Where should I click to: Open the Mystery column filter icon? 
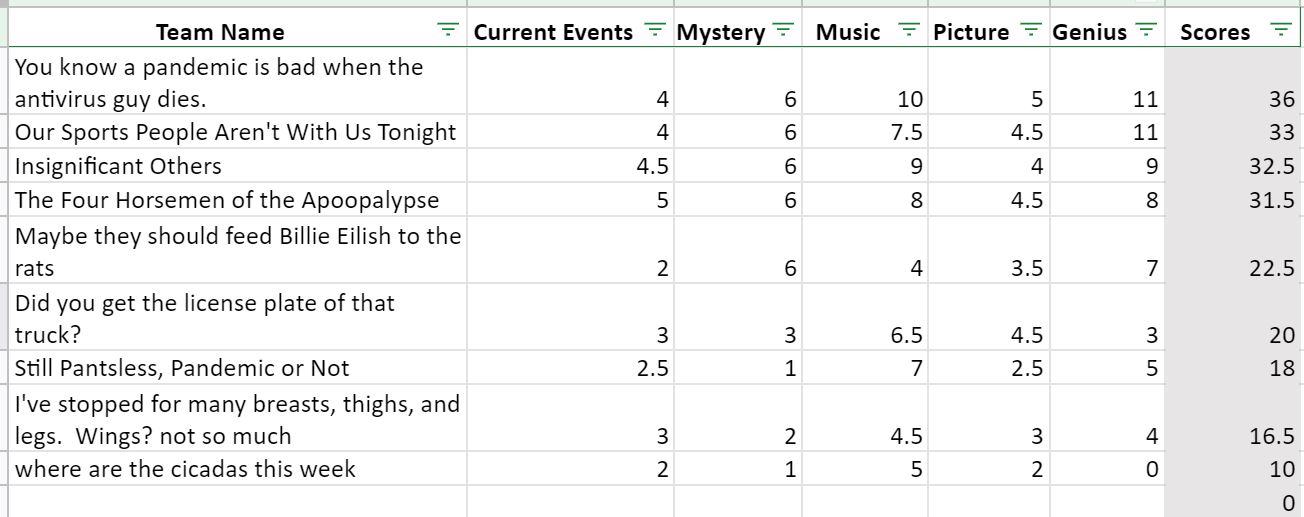(783, 31)
